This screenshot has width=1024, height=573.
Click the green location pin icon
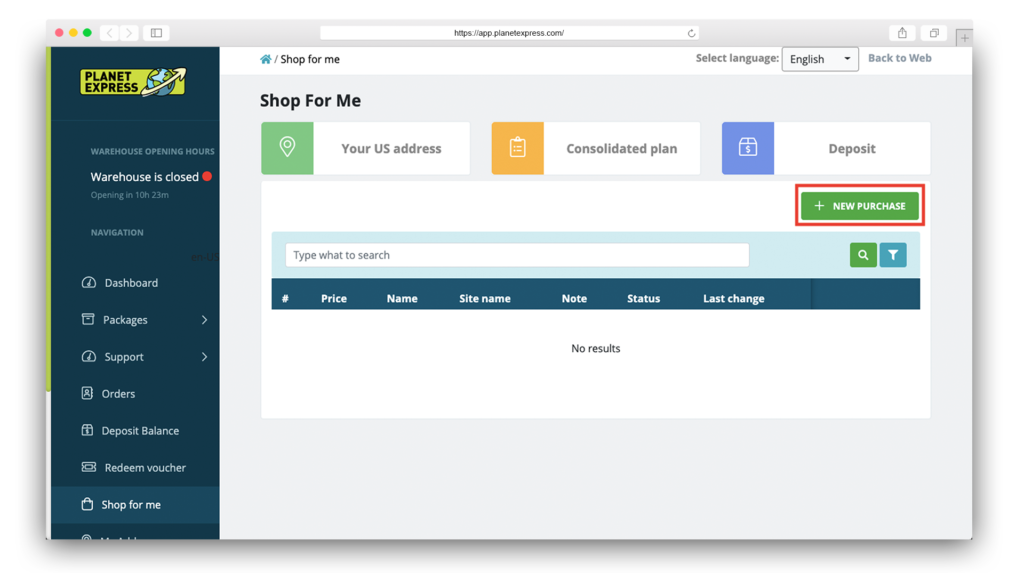pos(287,148)
